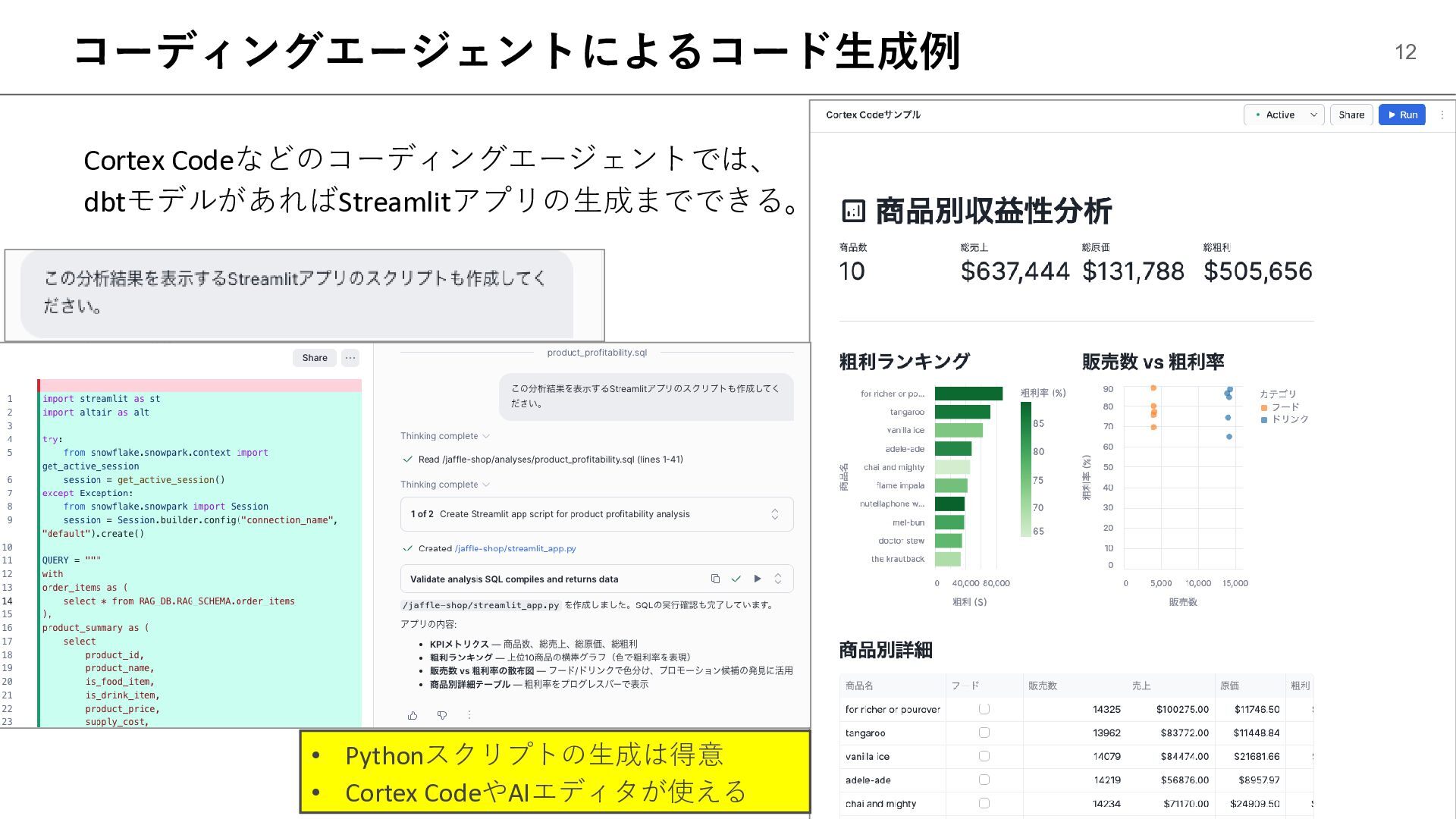The width and height of the screenshot is (1456, 819).
Task: Click the thumbs up feedback icon
Action: (x=413, y=715)
